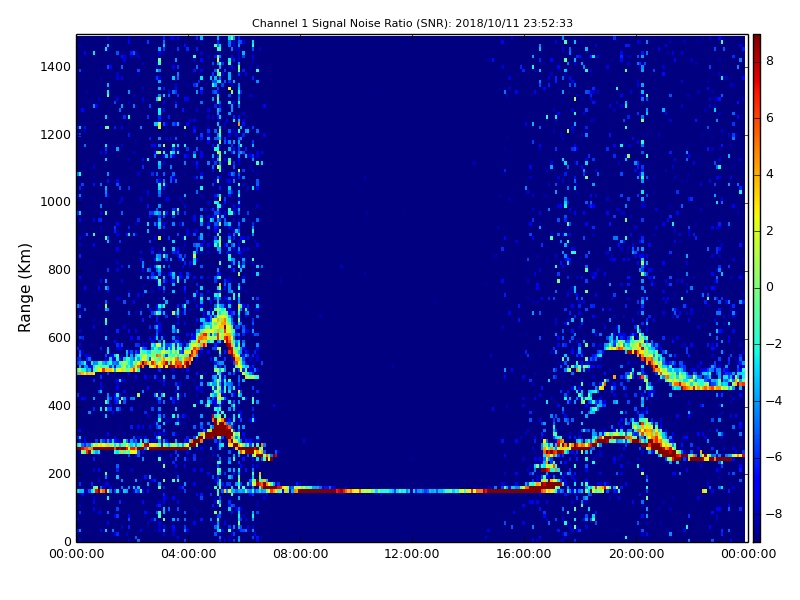Click the 12:00:00 time axis label

click(x=412, y=554)
